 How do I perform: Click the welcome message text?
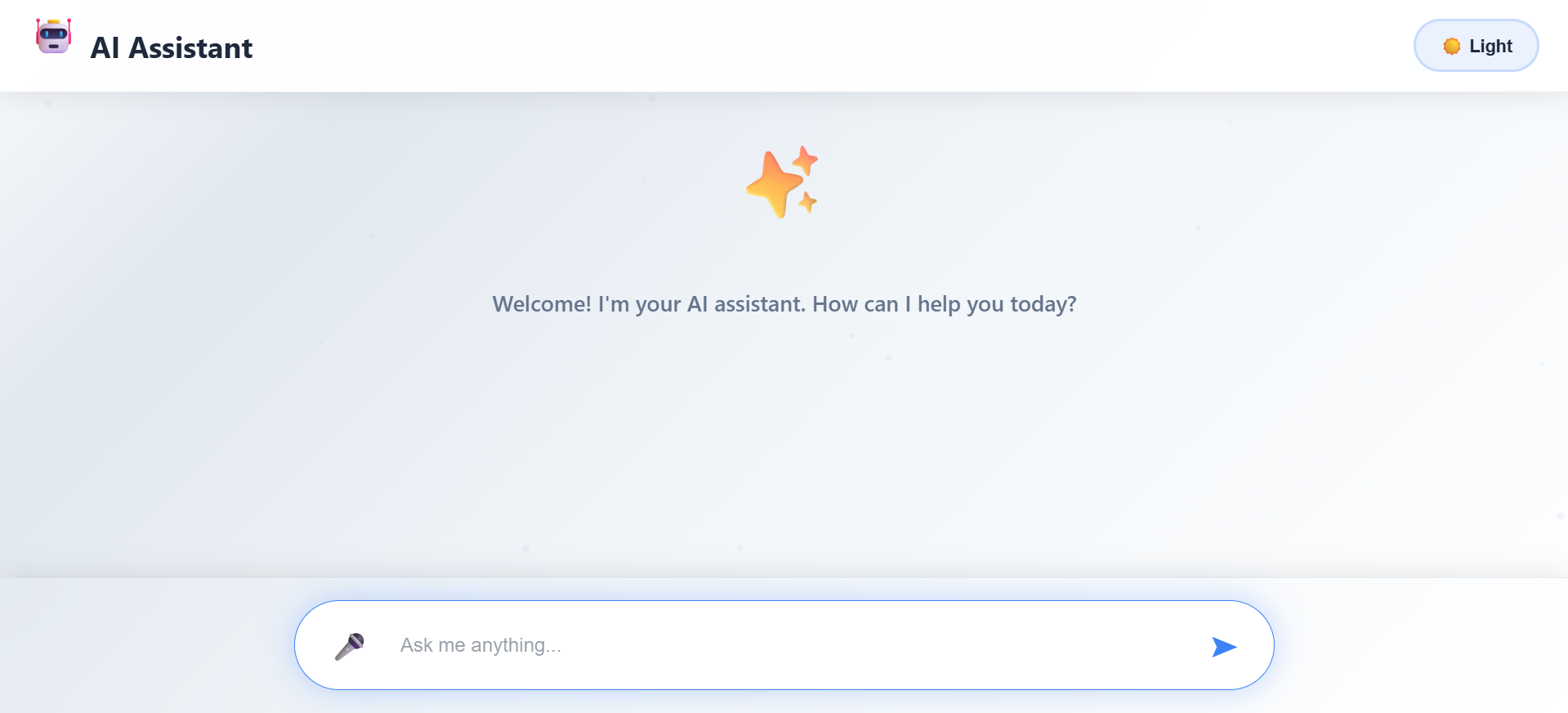[784, 304]
